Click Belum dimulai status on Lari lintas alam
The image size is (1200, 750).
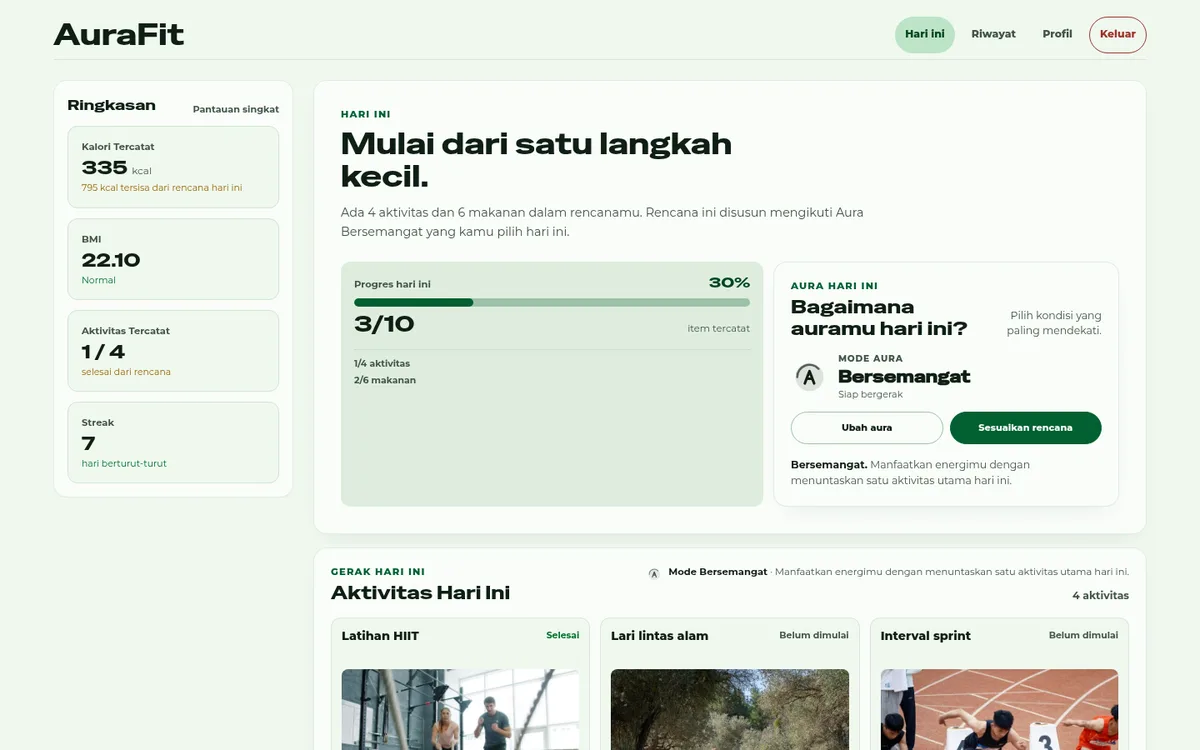point(814,635)
